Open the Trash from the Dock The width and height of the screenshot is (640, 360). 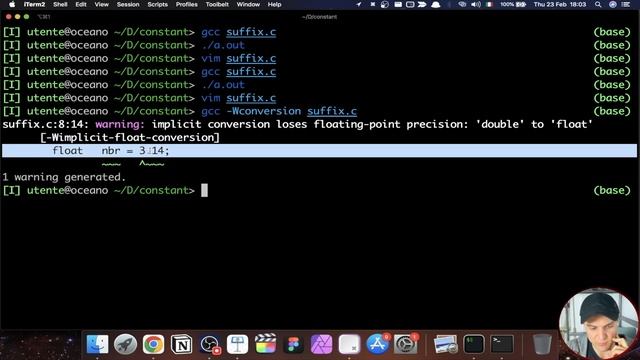(542, 344)
